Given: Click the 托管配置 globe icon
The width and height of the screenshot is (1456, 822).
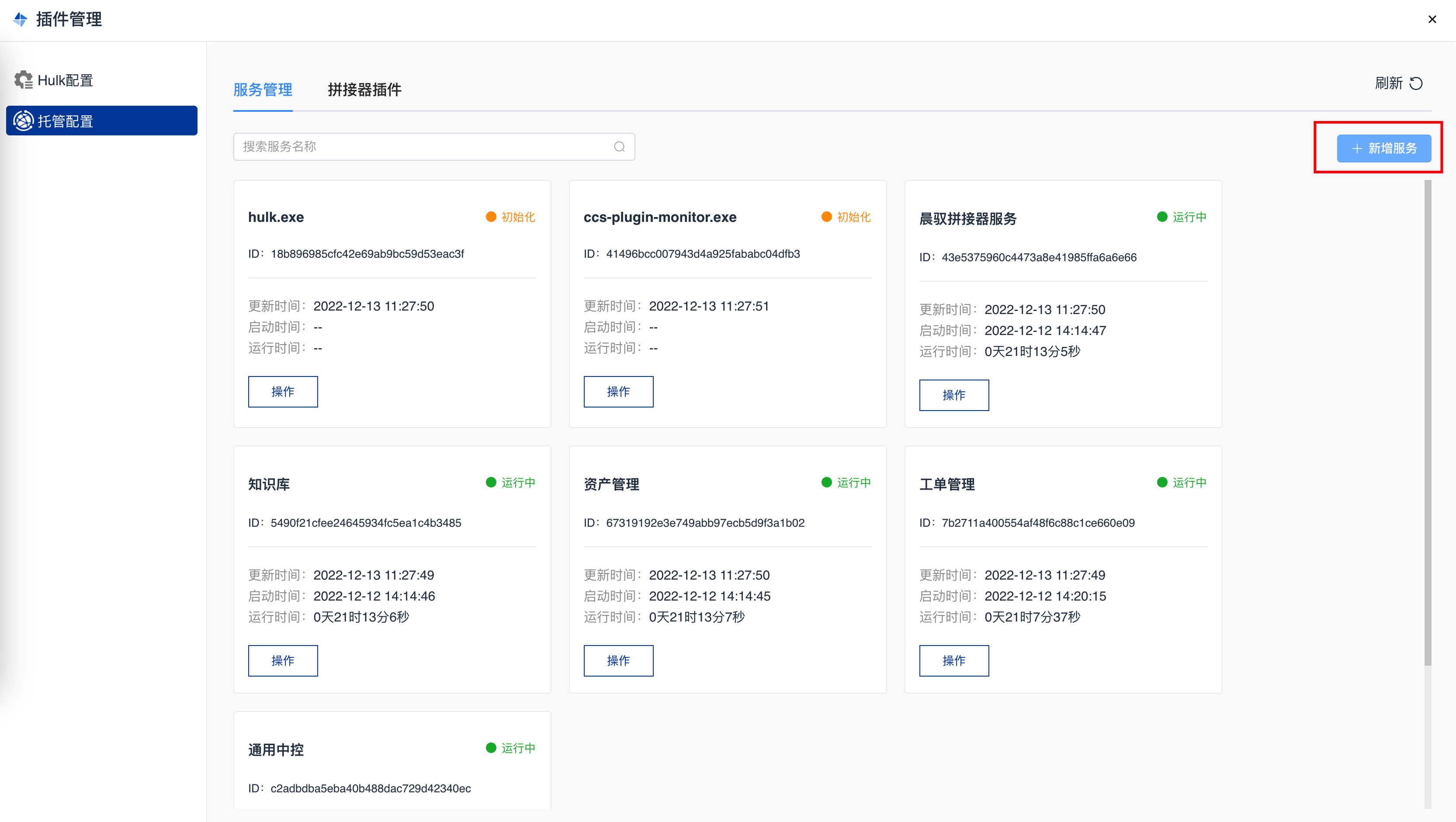Looking at the screenshot, I should point(23,121).
